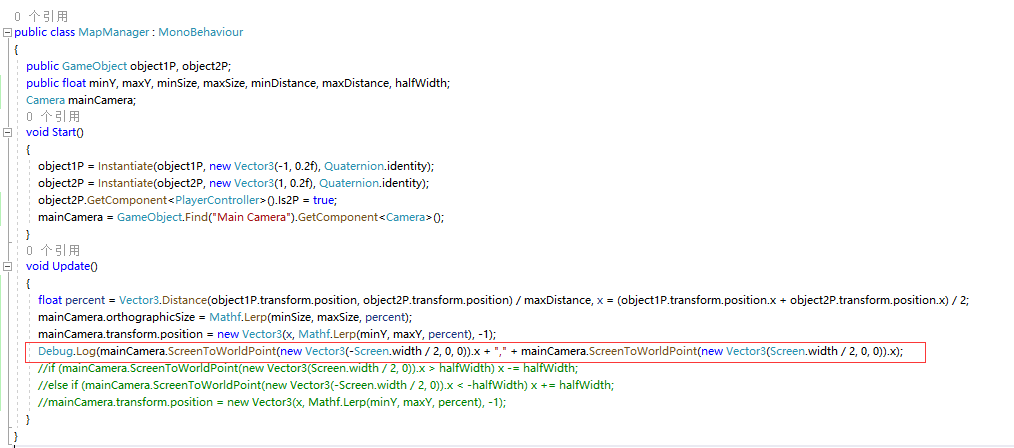This screenshot has height=448, width=1014.
Task: Click halfWidth in the public float declaration
Action: coord(422,83)
